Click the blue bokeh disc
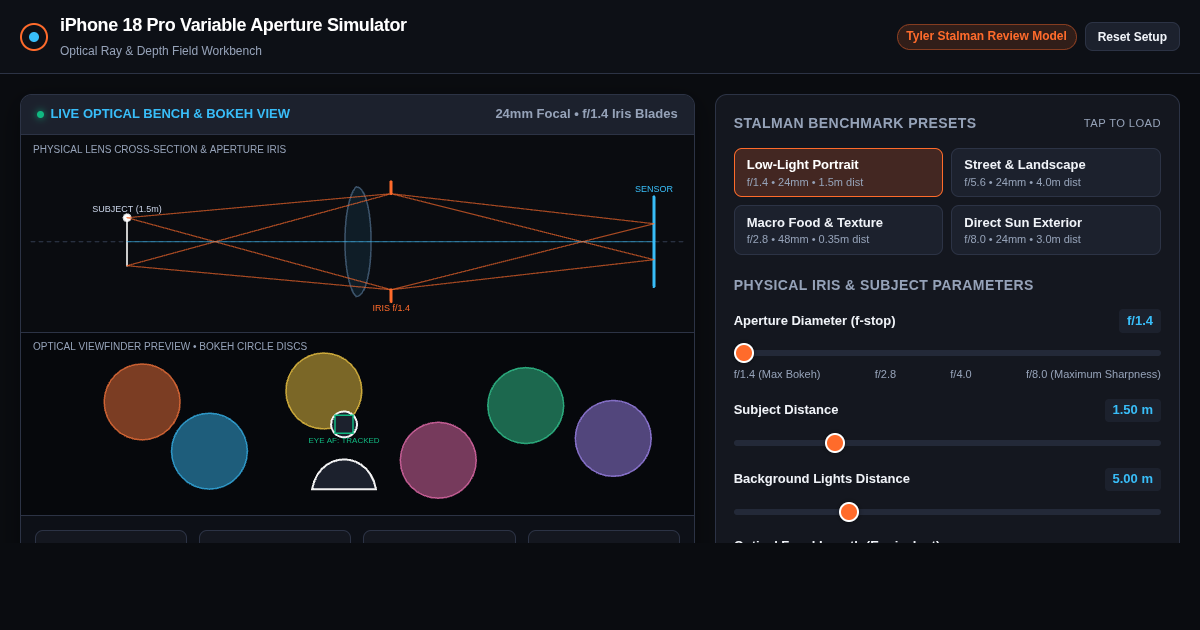Viewport: 1200px width, 630px height. (209, 451)
